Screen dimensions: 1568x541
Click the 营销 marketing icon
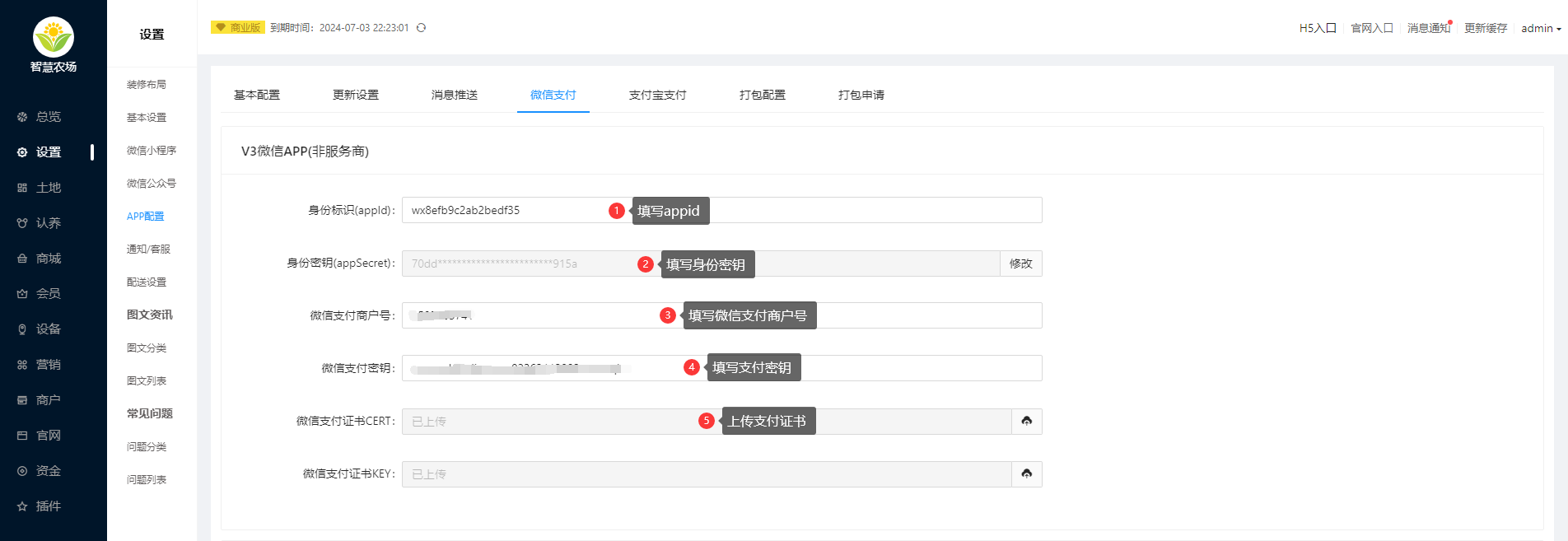[22, 365]
